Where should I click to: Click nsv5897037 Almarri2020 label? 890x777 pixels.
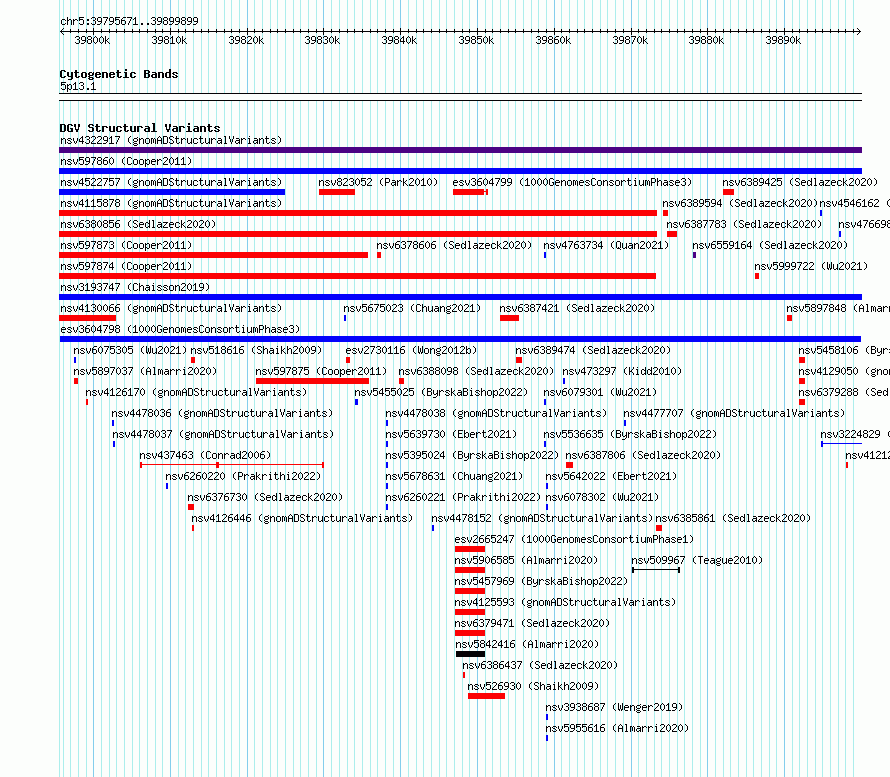145,371
